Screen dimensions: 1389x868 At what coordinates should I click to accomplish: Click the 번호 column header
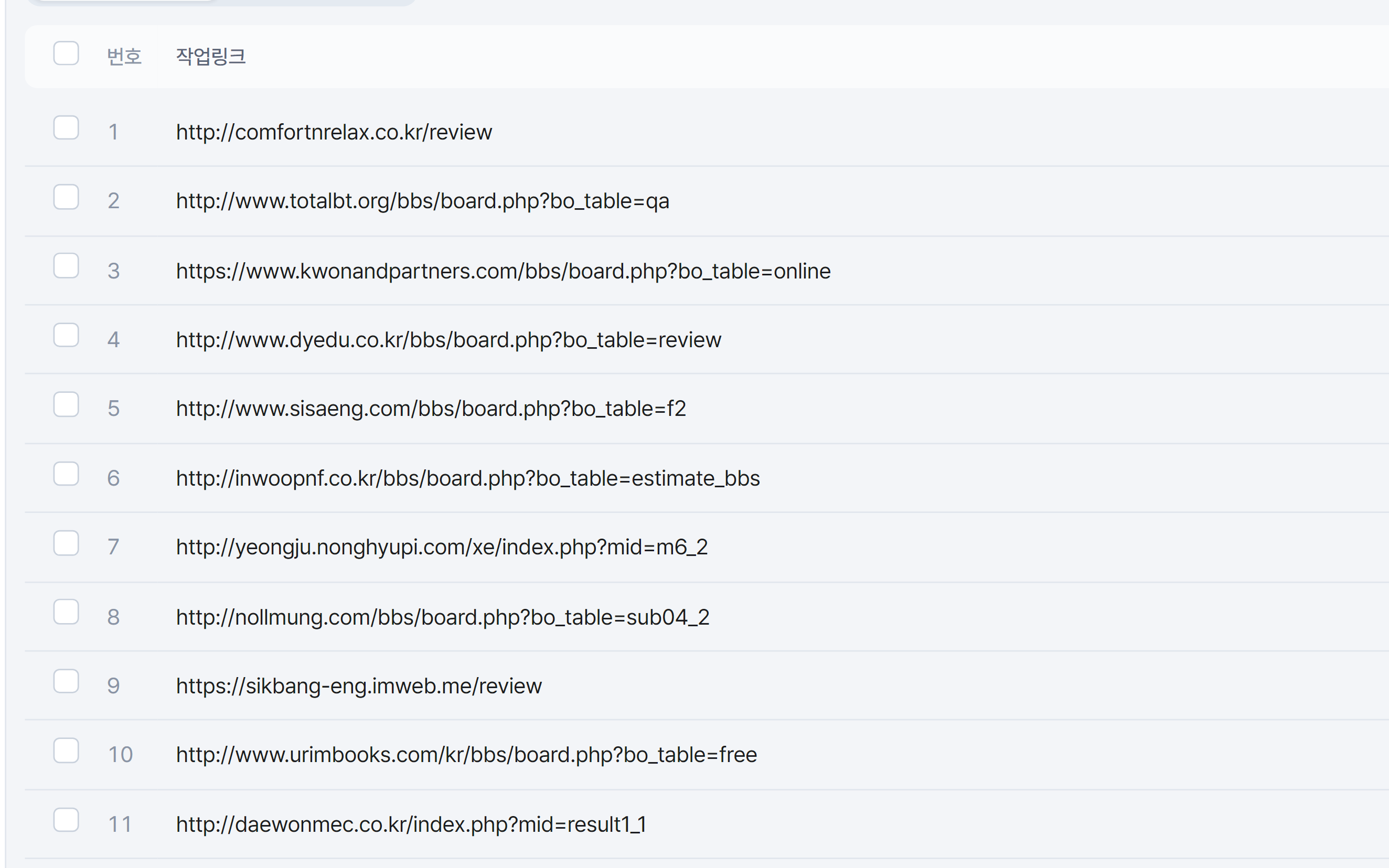click(124, 56)
